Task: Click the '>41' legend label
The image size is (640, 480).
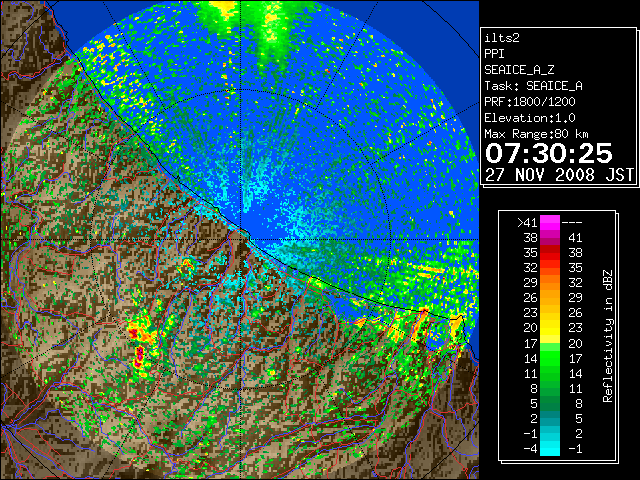Action: point(527,222)
